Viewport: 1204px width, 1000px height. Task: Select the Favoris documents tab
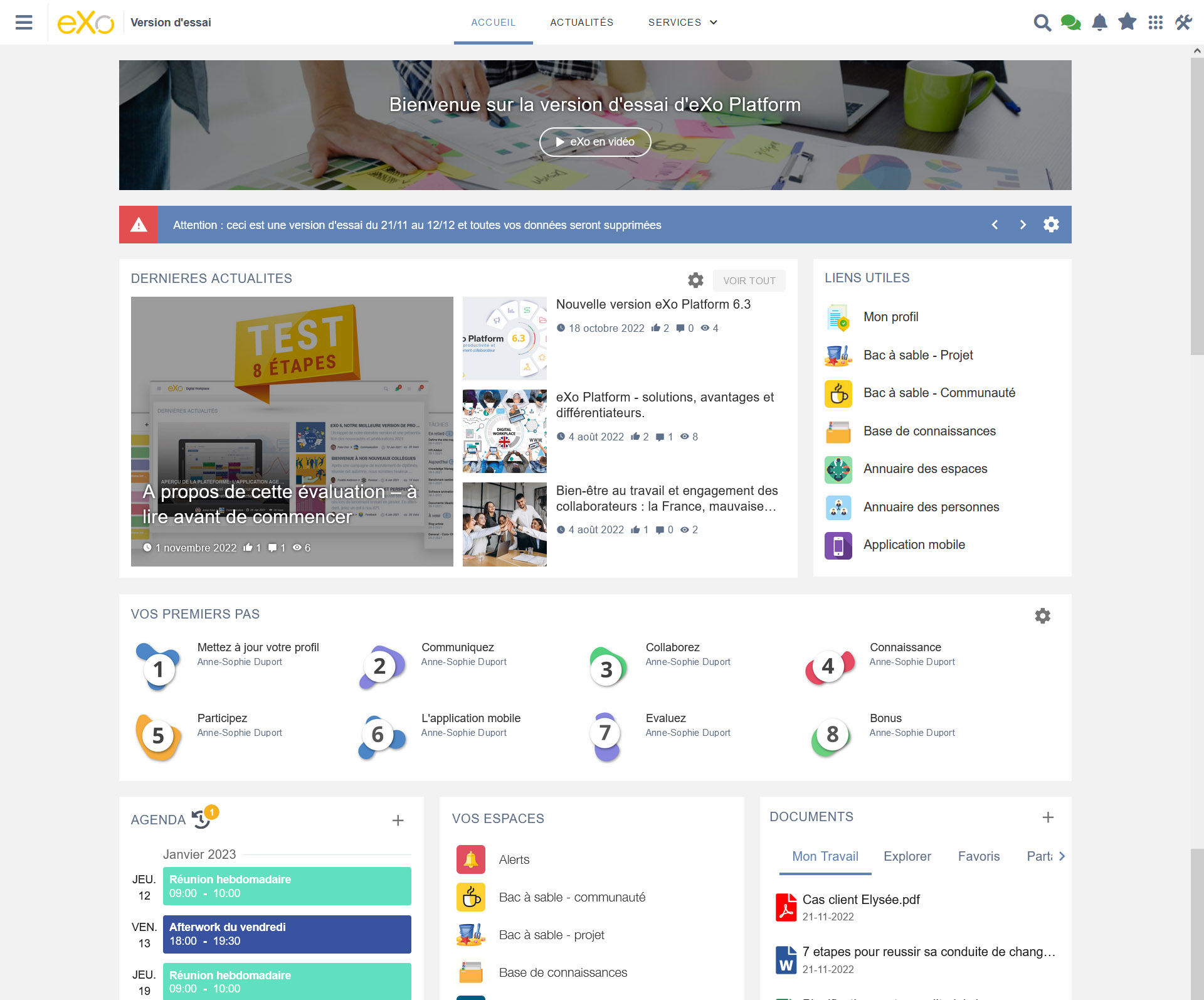tap(979, 856)
